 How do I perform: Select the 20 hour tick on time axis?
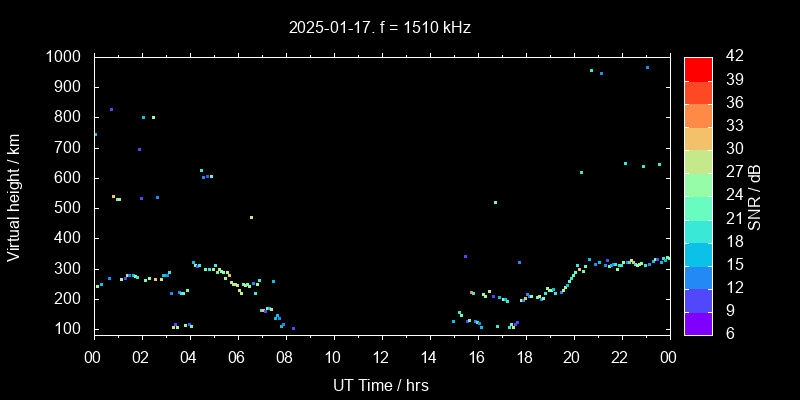tap(573, 357)
